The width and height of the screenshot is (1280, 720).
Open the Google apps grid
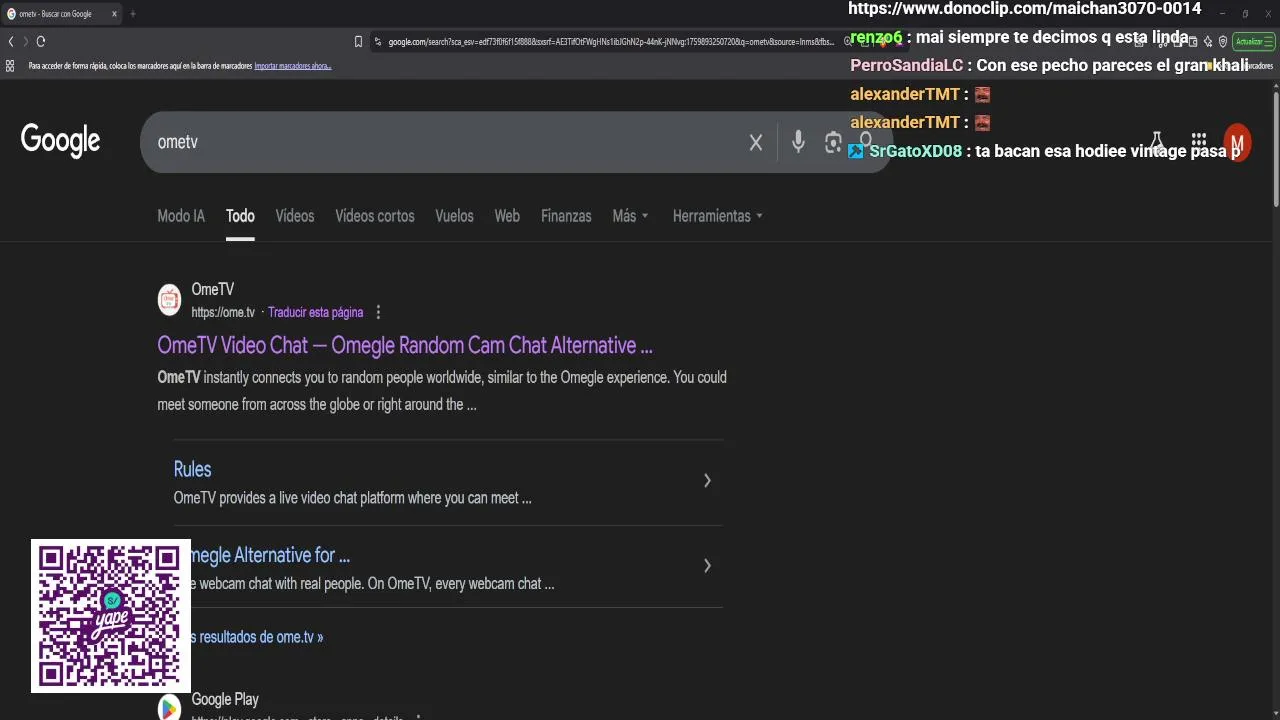pyautogui.click(x=1199, y=142)
